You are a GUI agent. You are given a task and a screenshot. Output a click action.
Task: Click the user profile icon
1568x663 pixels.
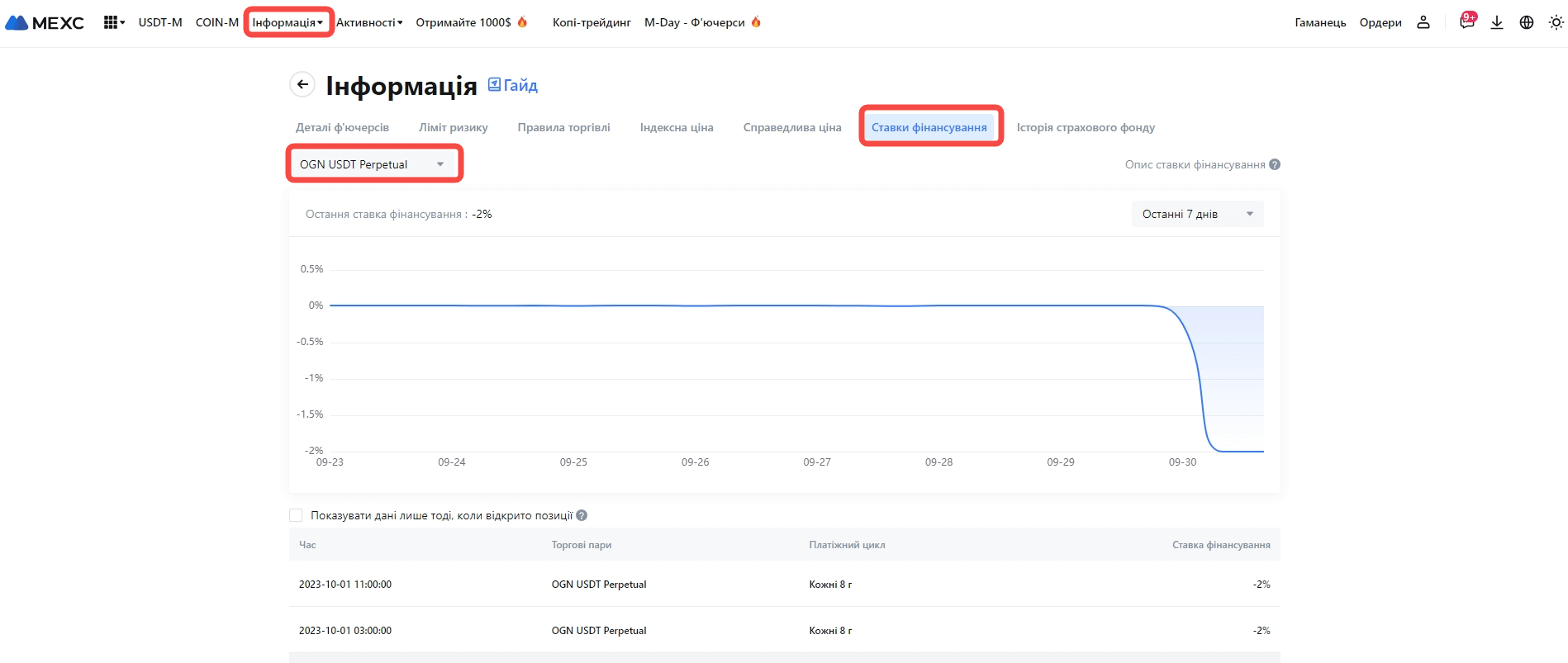point(1423,22)
